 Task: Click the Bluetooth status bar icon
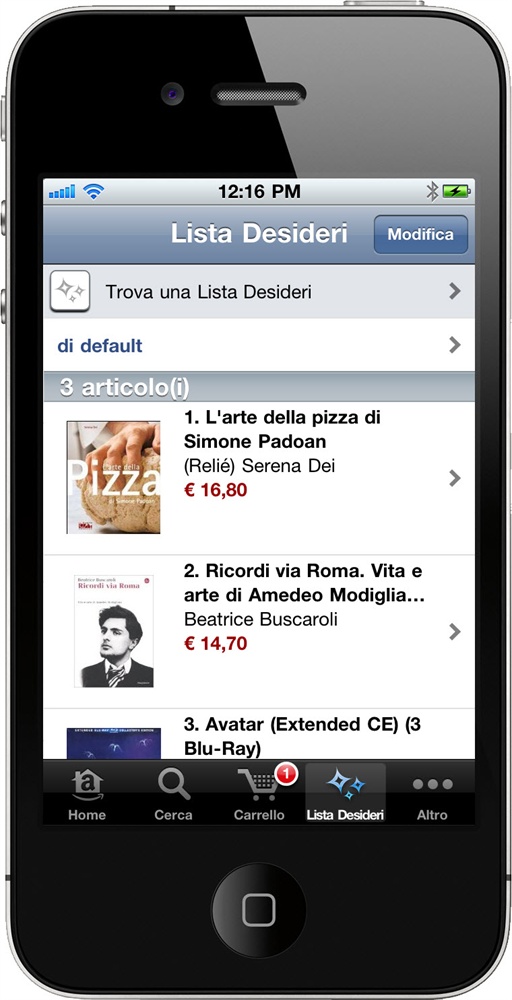[x=432, y=191]
